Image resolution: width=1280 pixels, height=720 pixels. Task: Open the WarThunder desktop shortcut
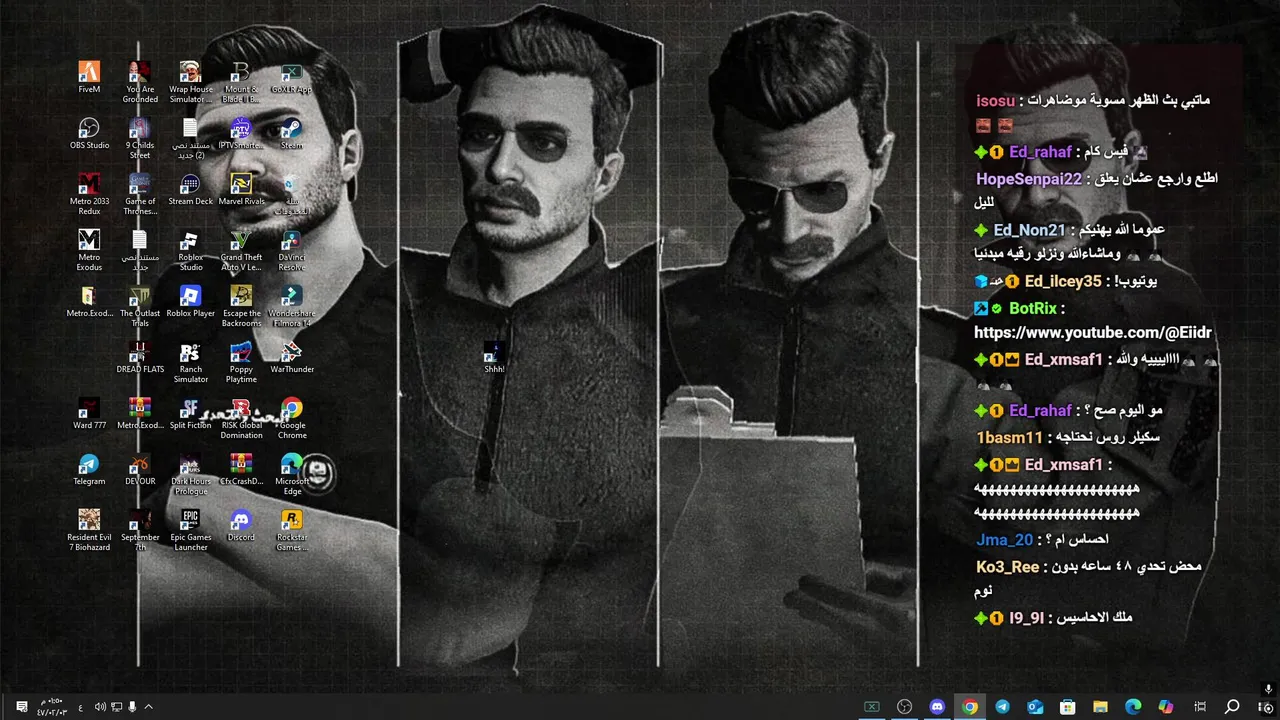pyautogui.click(x=291, y=359)
